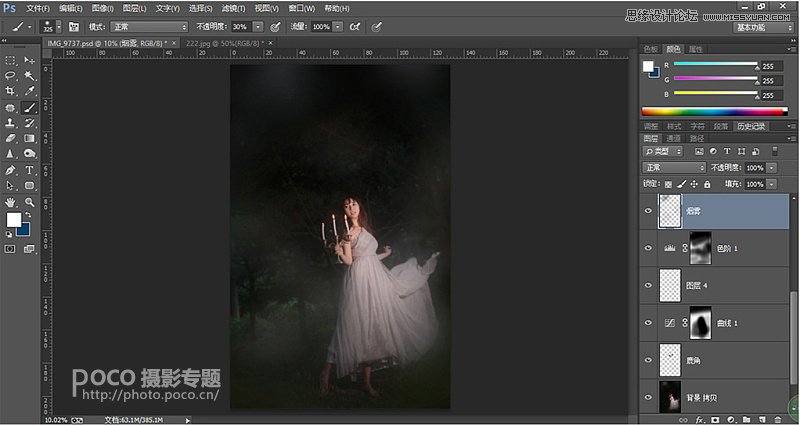This screenshot has height=425, width=800.
Task: Select the Lasso tool
Action: [10, 76]
